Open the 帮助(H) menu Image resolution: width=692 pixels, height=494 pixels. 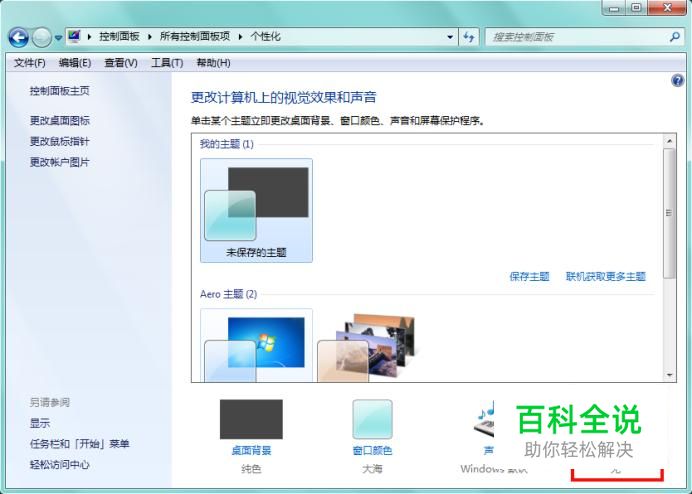tap(214, 63)
